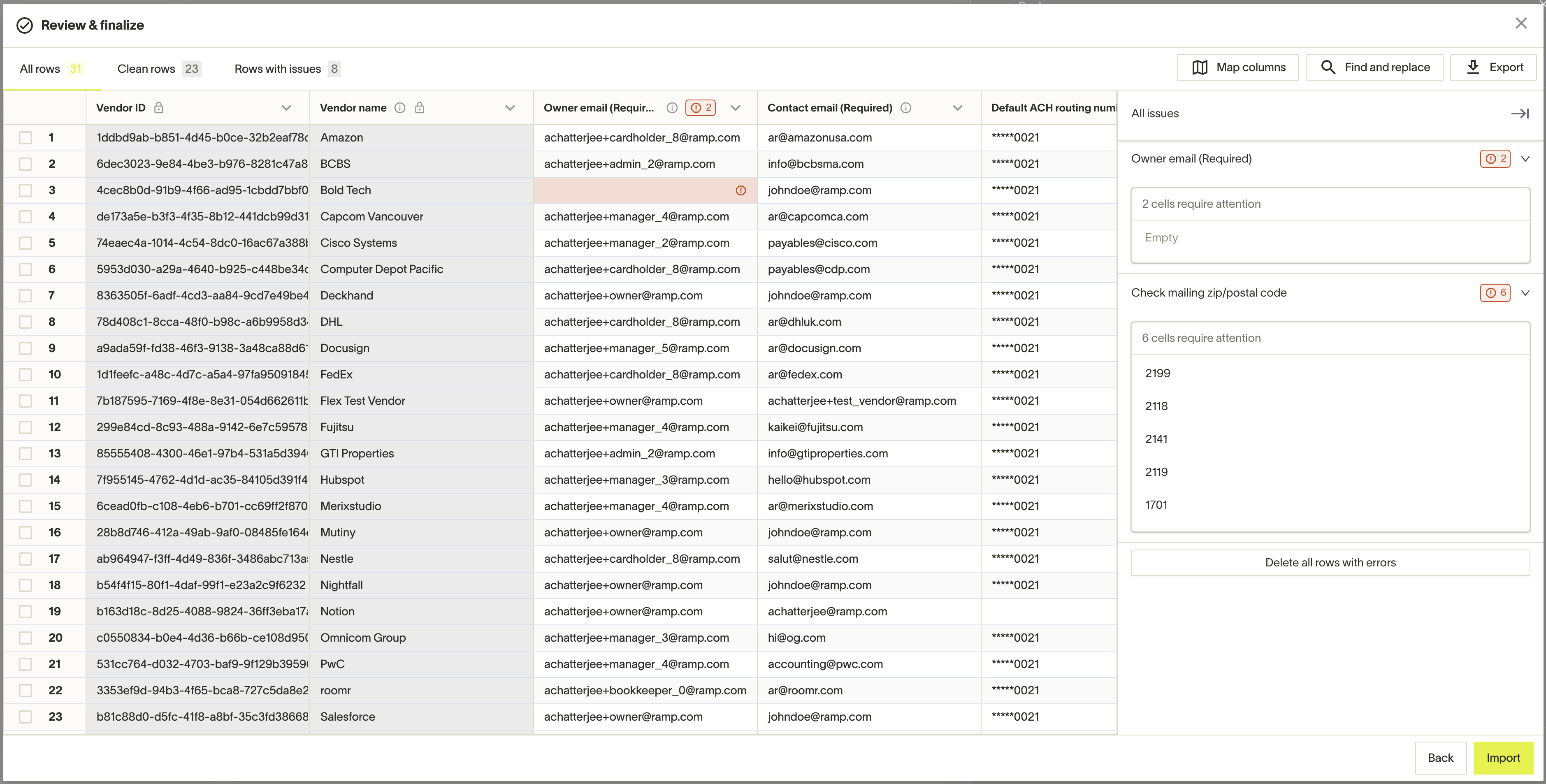Select the checkbox for row 19 Notion
Image resolution: width=1546 pixels, height=784 pixels.
coord(25,612)
